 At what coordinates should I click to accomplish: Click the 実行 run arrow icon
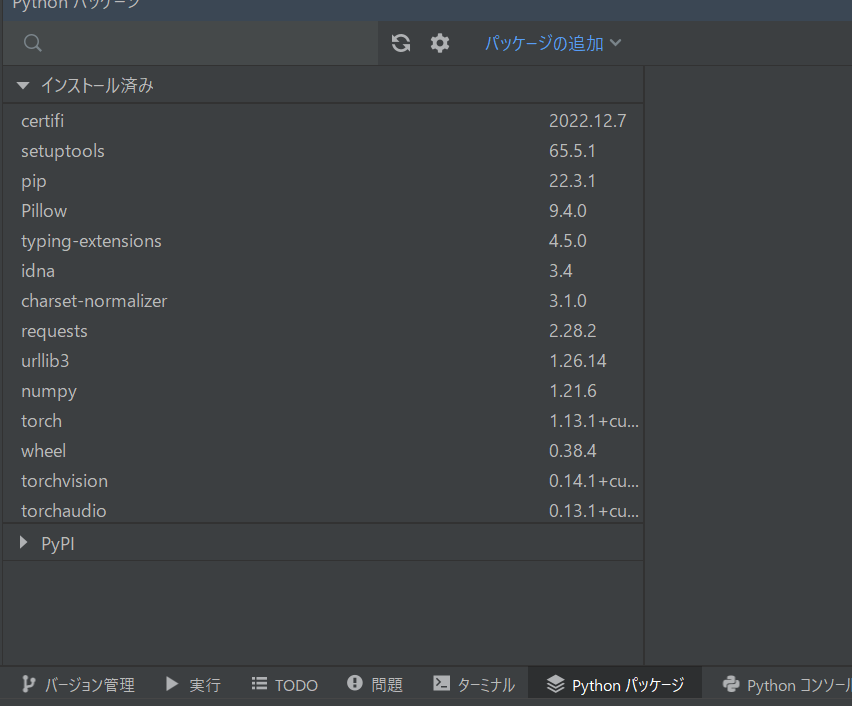[x=170, y=684]
